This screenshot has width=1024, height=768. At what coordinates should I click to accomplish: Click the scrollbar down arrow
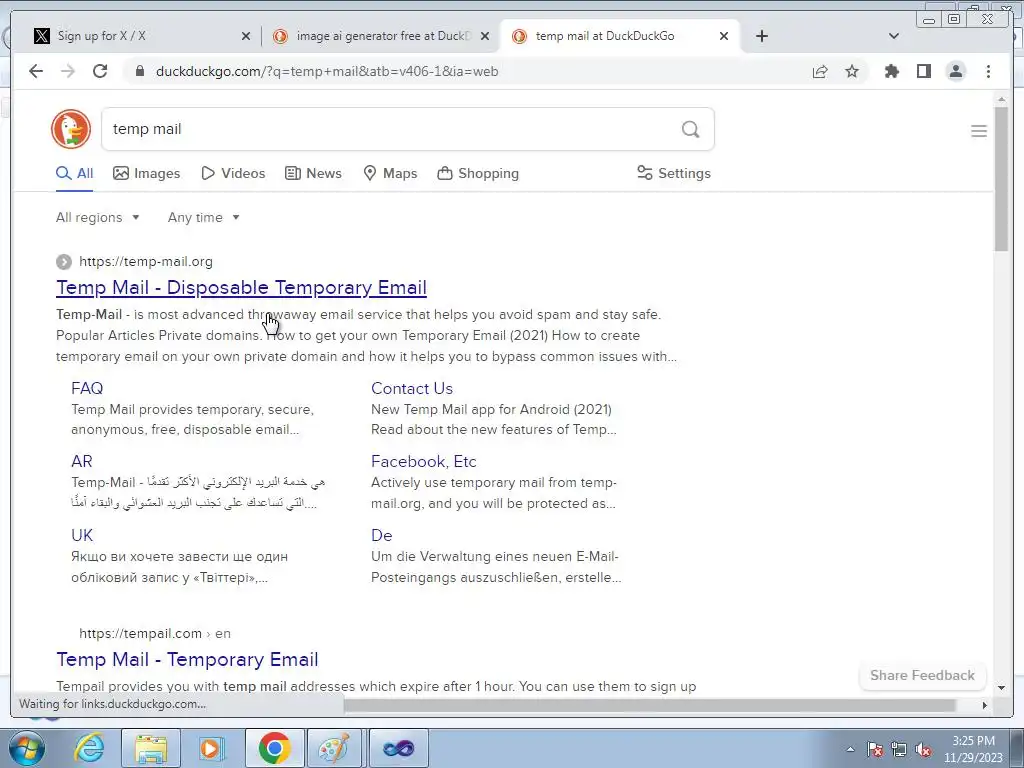pos(1001,688)
